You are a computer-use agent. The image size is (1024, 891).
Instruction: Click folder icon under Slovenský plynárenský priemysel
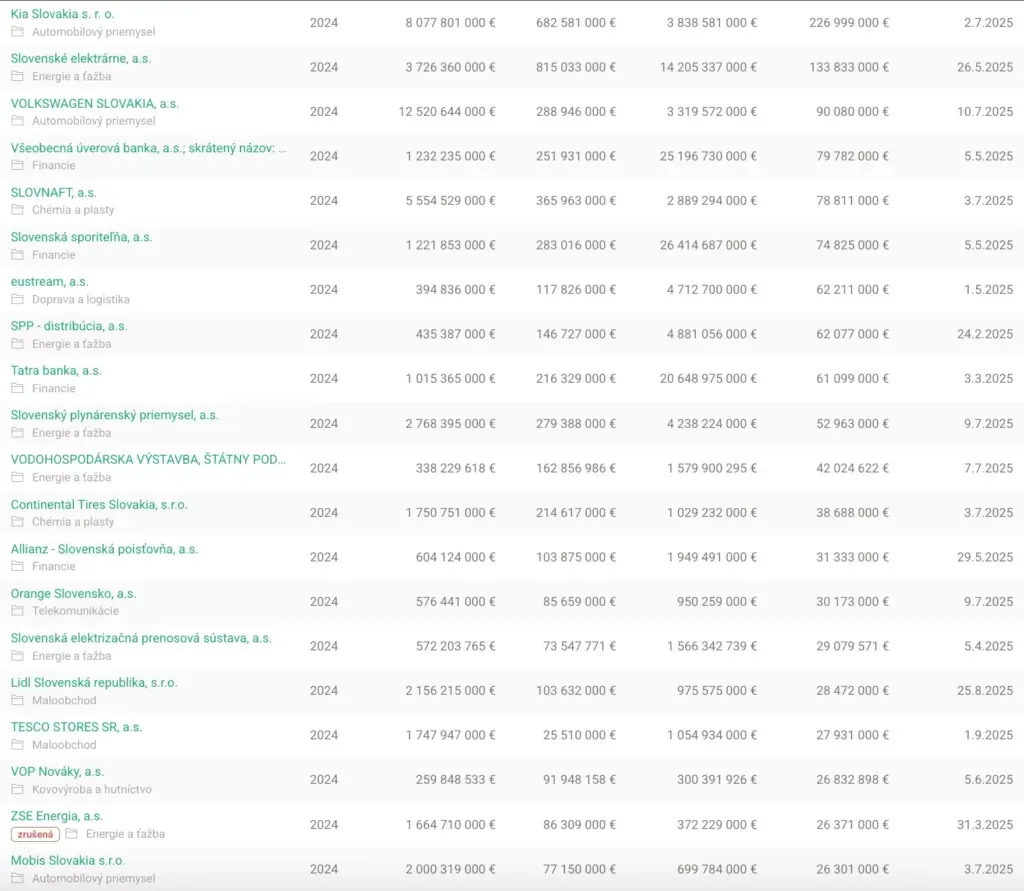18,432
